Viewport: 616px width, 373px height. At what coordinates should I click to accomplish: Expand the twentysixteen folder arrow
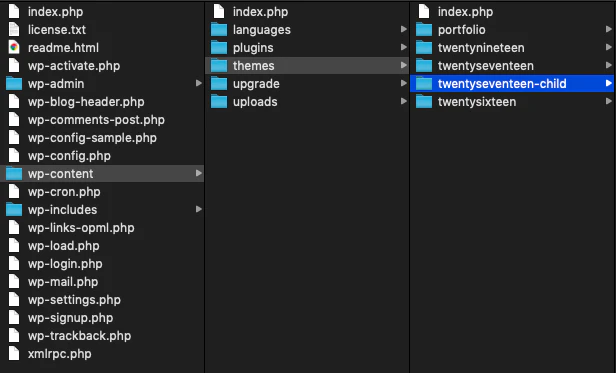point(609,101)
